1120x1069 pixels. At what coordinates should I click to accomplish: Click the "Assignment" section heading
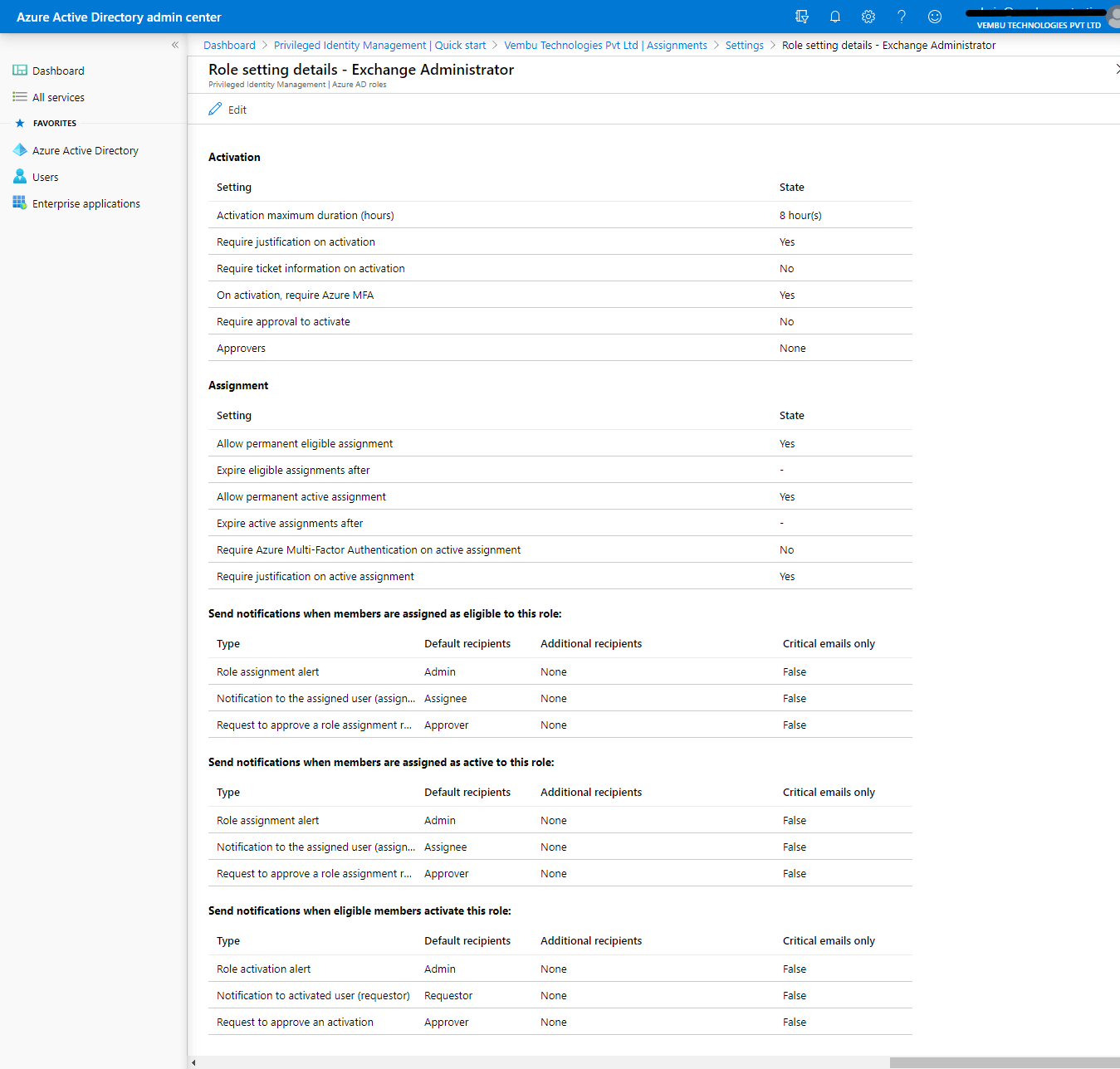[238, 385]
